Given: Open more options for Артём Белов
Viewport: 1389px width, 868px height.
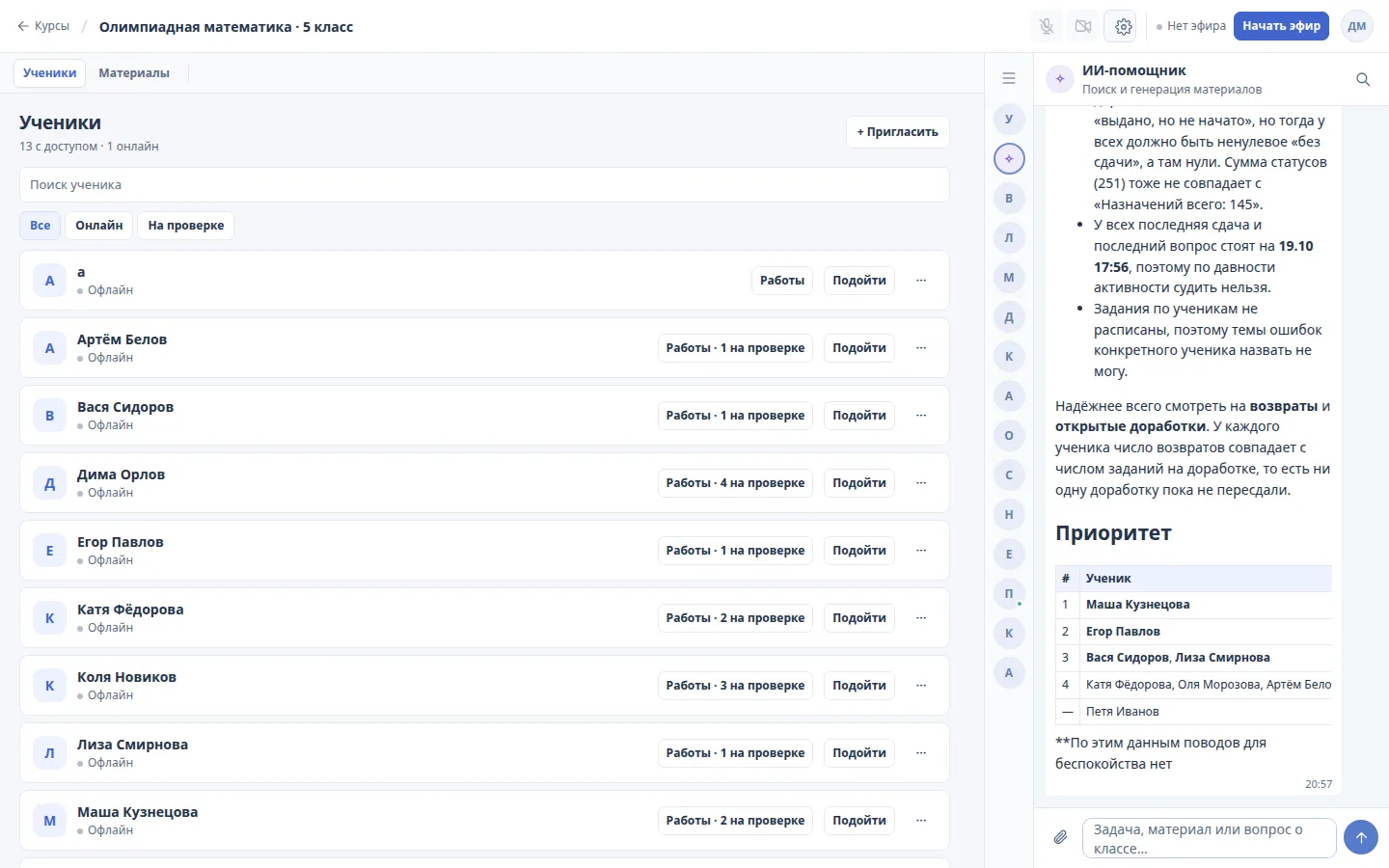Looking at the screenshot, I should (921, 348).
